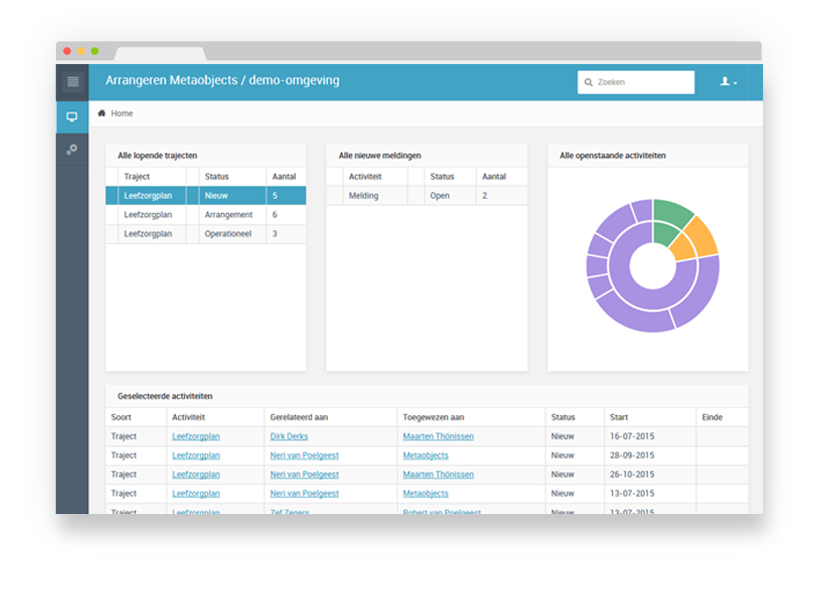Open Maarten Thönissen link in 16-07-2015 row
The width and height of the screenshot is (827, 594).
(x=438, y=436)
